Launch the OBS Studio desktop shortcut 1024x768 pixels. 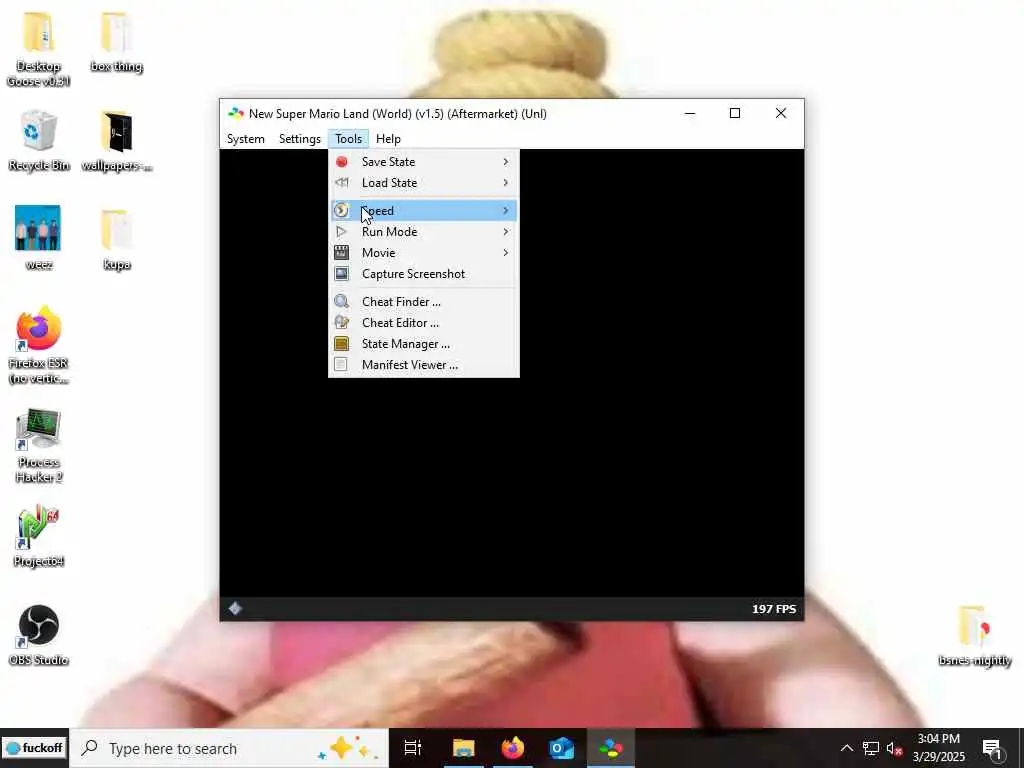39,635
